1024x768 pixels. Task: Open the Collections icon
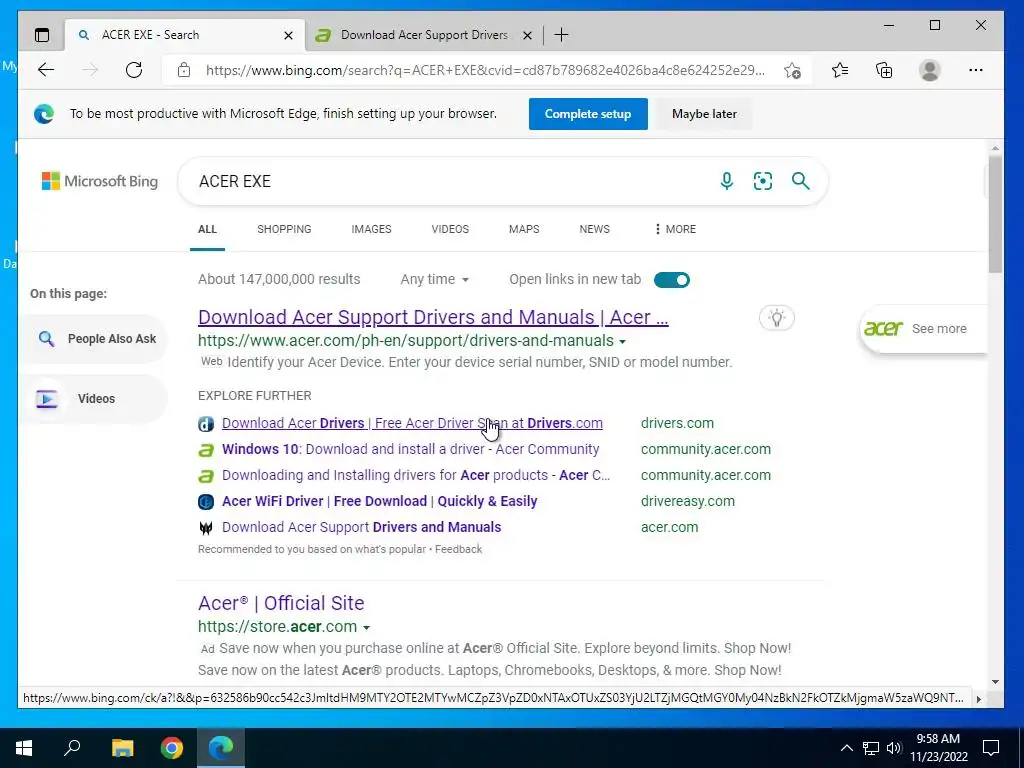tap(884, 70)
